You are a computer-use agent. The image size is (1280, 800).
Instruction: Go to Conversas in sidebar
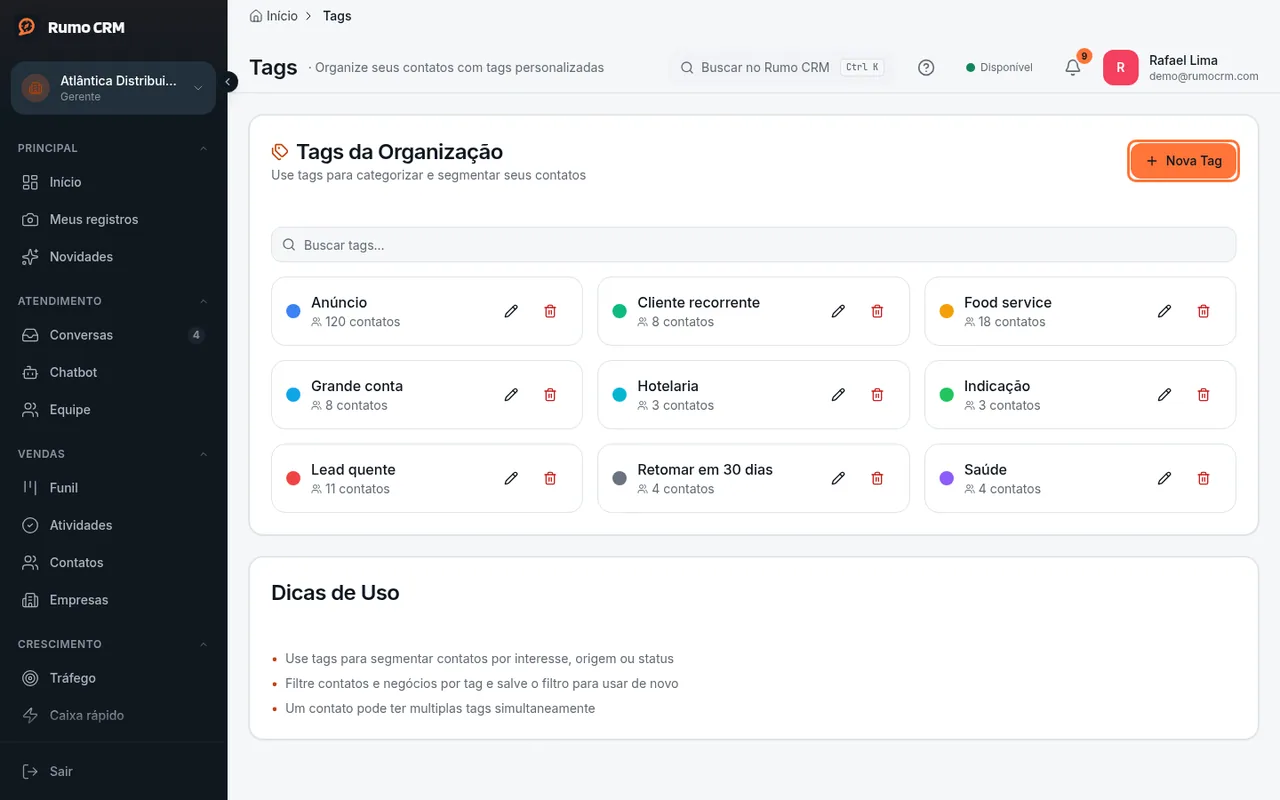tap(113, 335)
